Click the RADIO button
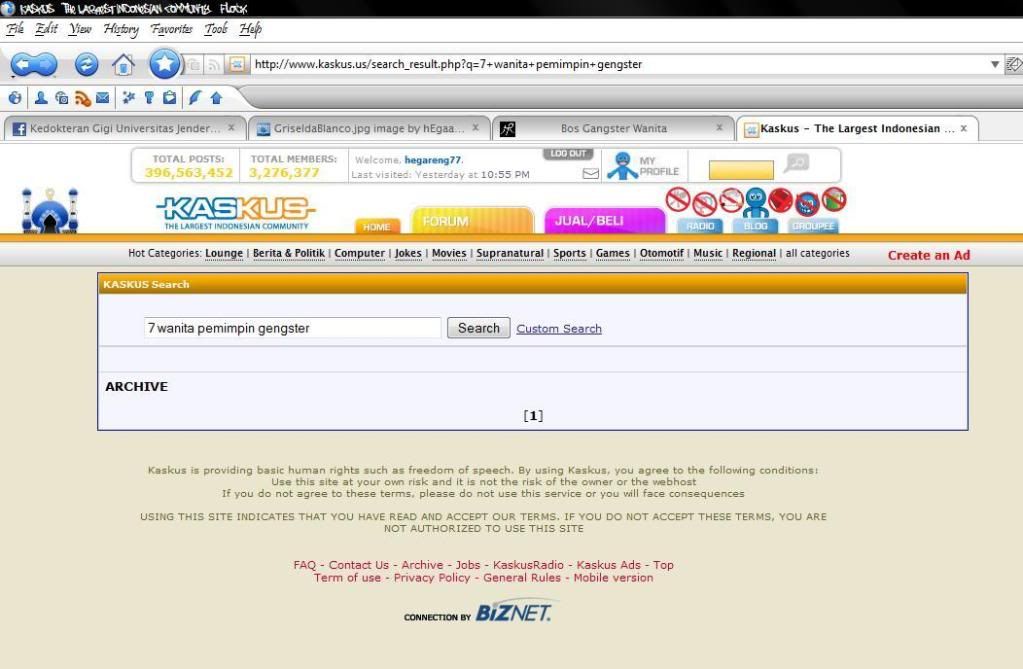Image resolution: width=1023 pixels, height=669 pixels. pyautogui.click(x=700, y=226)
